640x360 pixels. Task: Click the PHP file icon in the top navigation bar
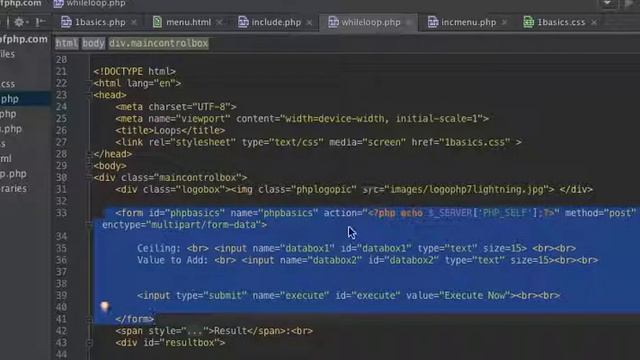pos(58,3)
